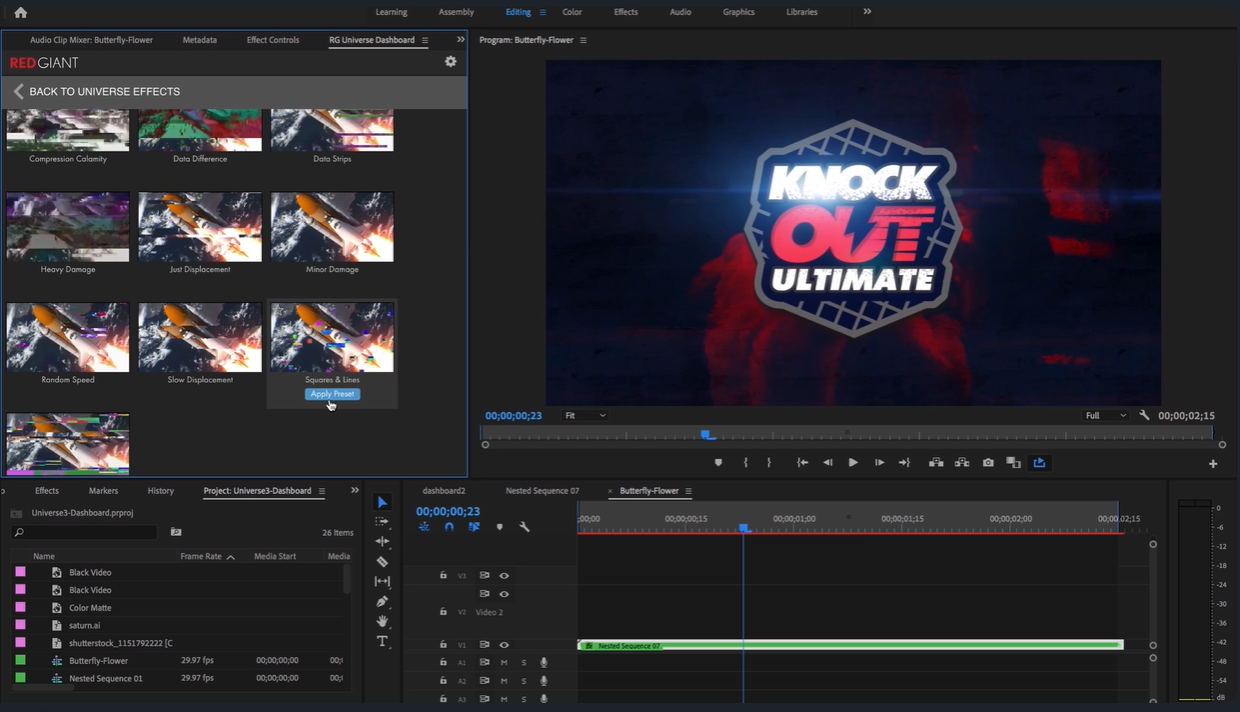Select the Heavy Damage preset thumbnail

point(68,227)
